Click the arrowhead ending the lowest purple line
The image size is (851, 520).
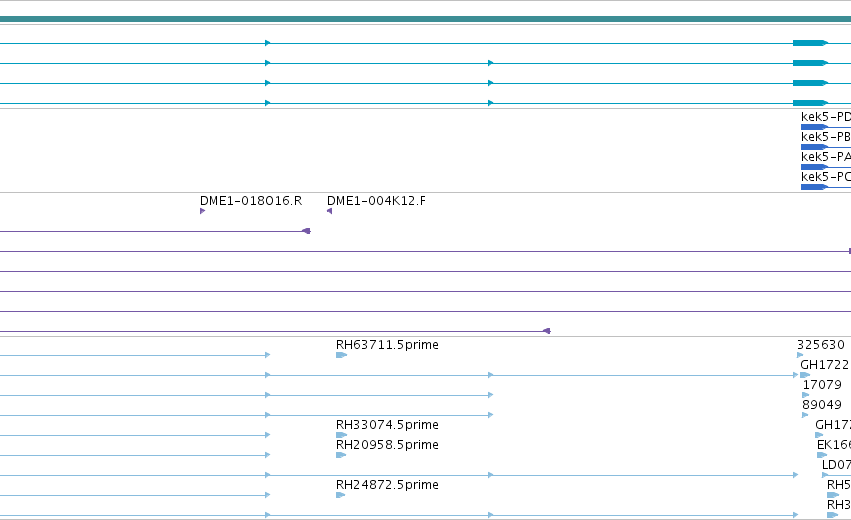click(547, 331)
